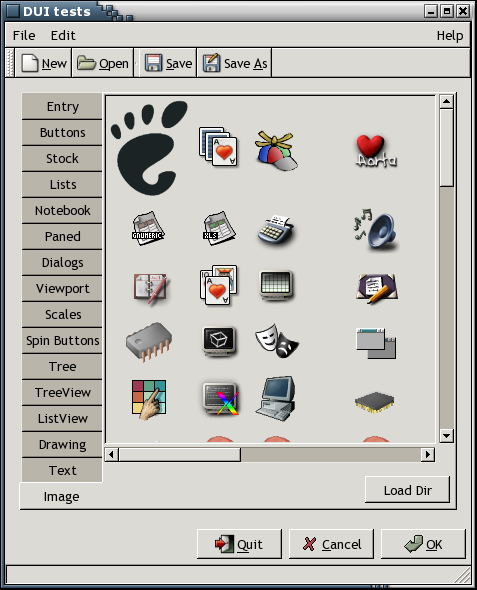Switch to the Entry tab
This screenshot has width=477, height=590.
tap(62, 106)
